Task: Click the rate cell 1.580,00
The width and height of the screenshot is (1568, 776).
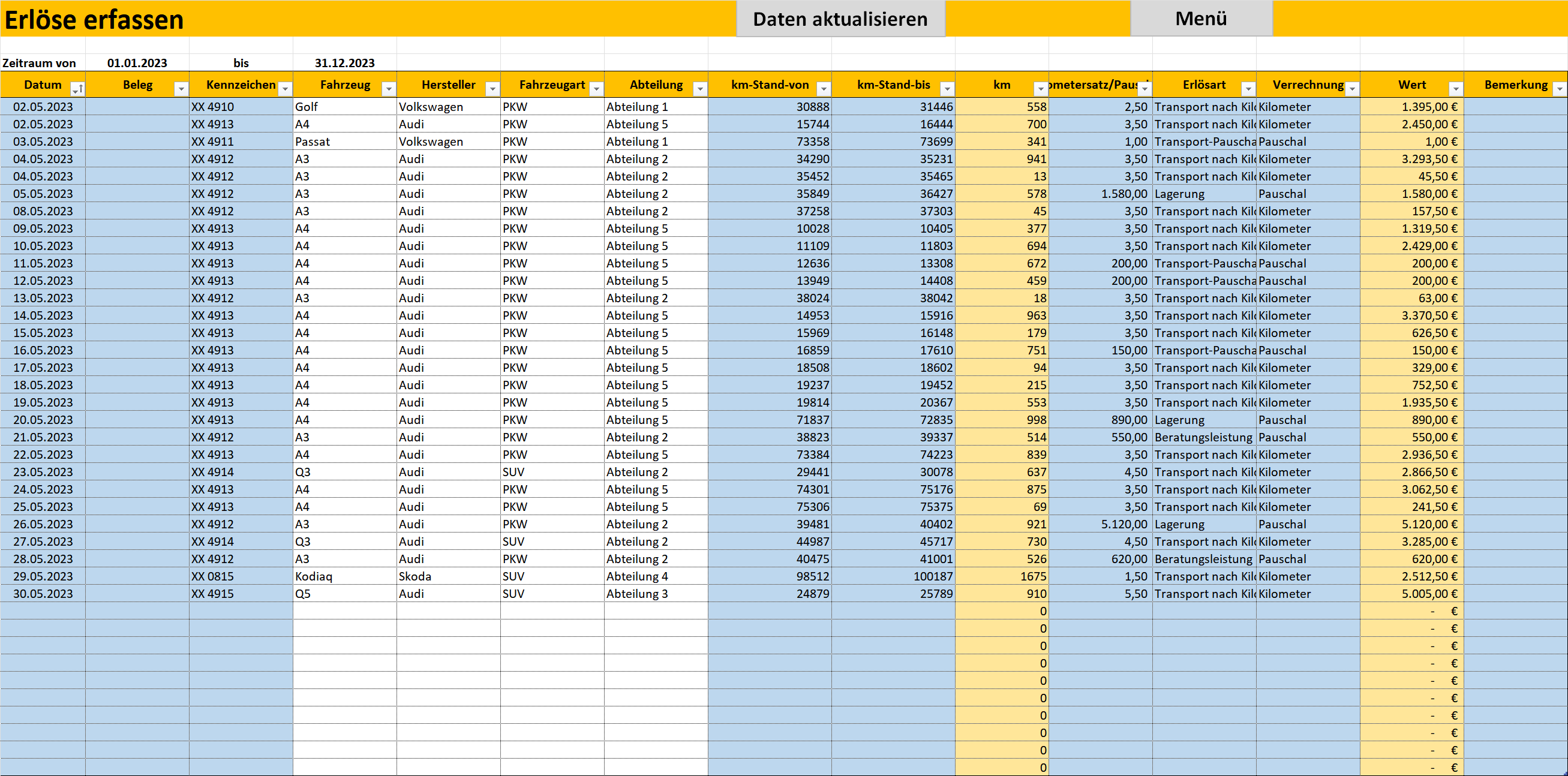Action: (x=1101, y=194)
